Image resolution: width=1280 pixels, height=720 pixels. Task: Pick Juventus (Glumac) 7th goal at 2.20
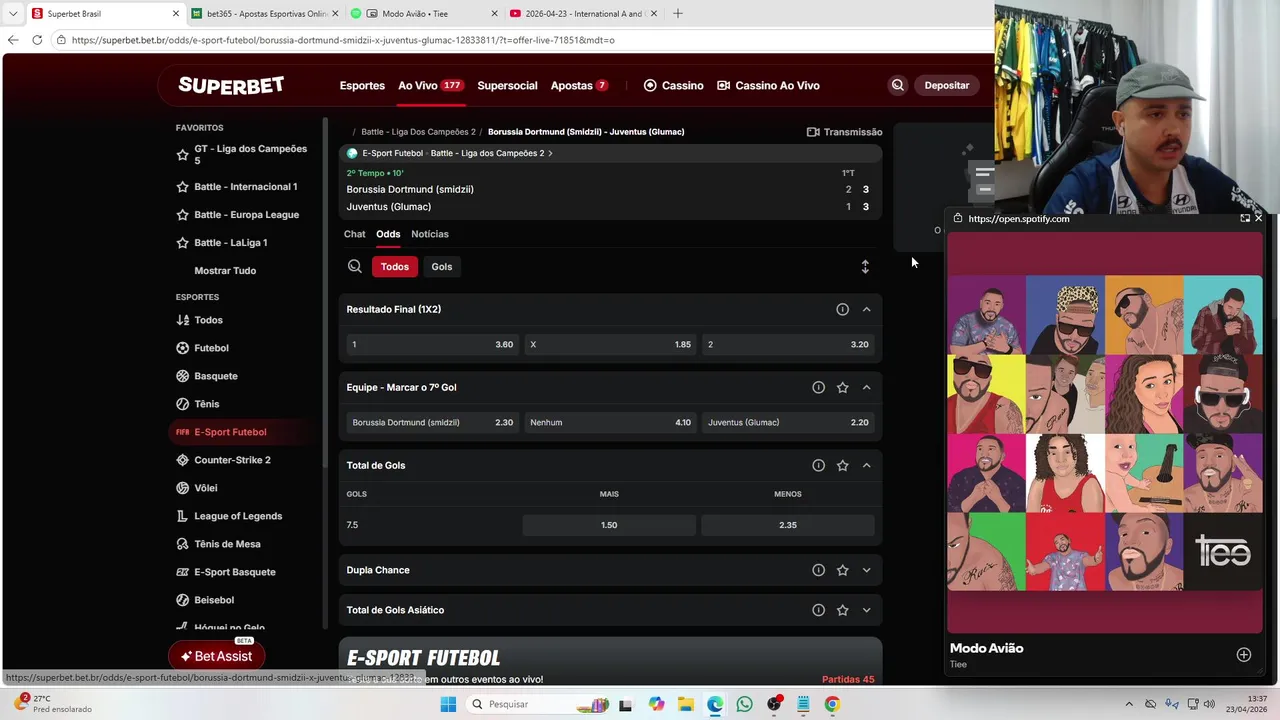[788, 422]
